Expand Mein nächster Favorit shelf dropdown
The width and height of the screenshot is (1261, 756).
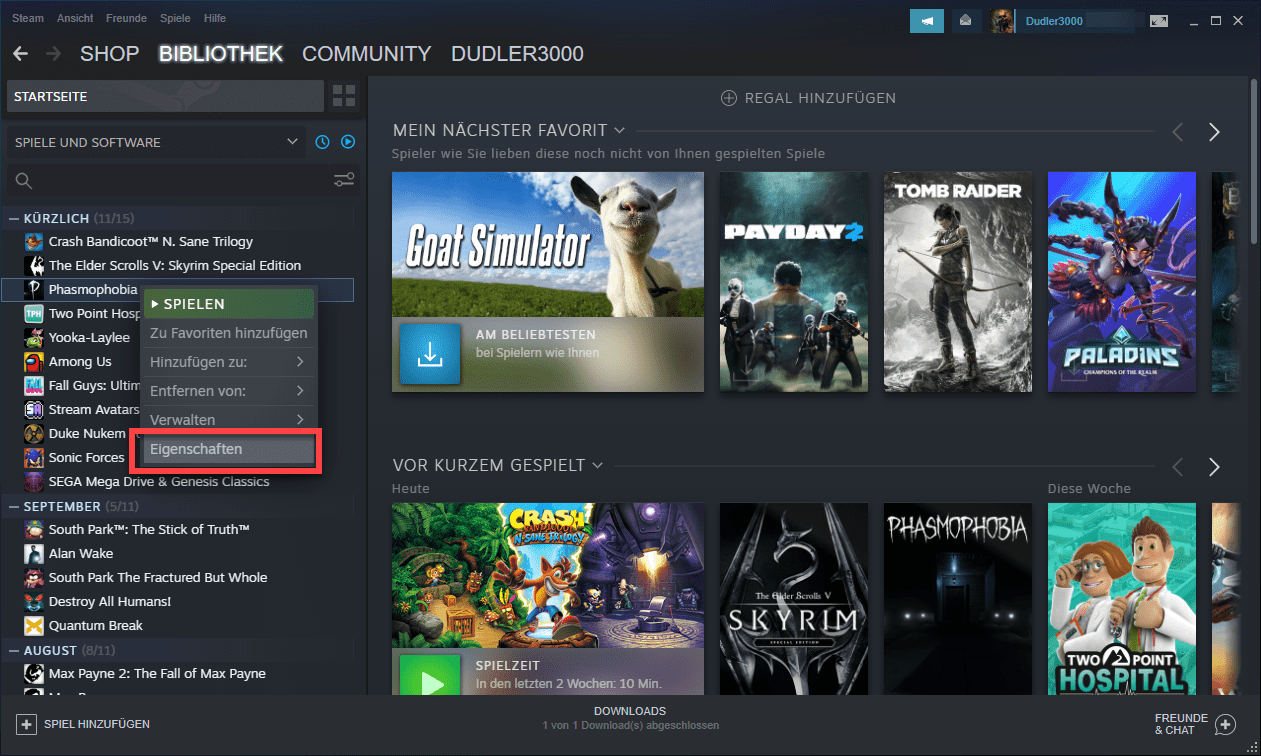click(620, 130)
